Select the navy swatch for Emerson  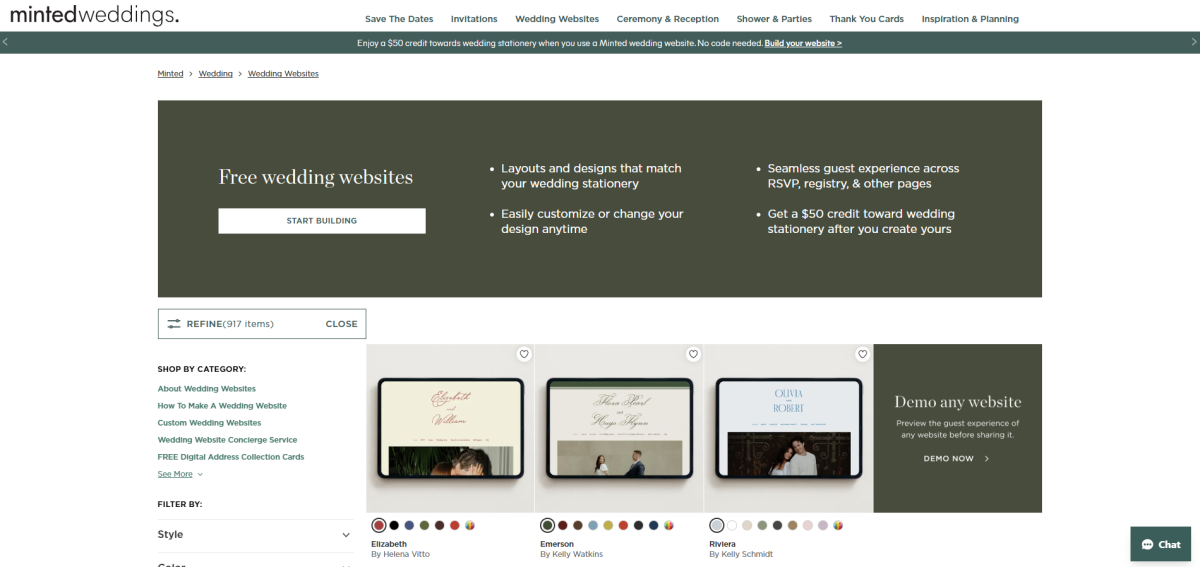click(653, 525)
